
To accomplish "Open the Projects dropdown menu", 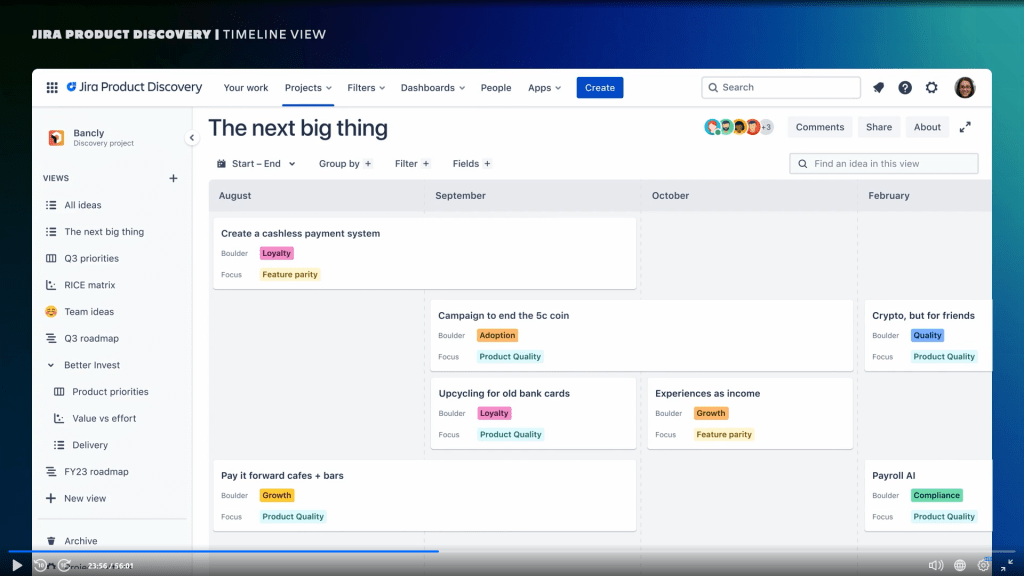I will pos(309,88).
